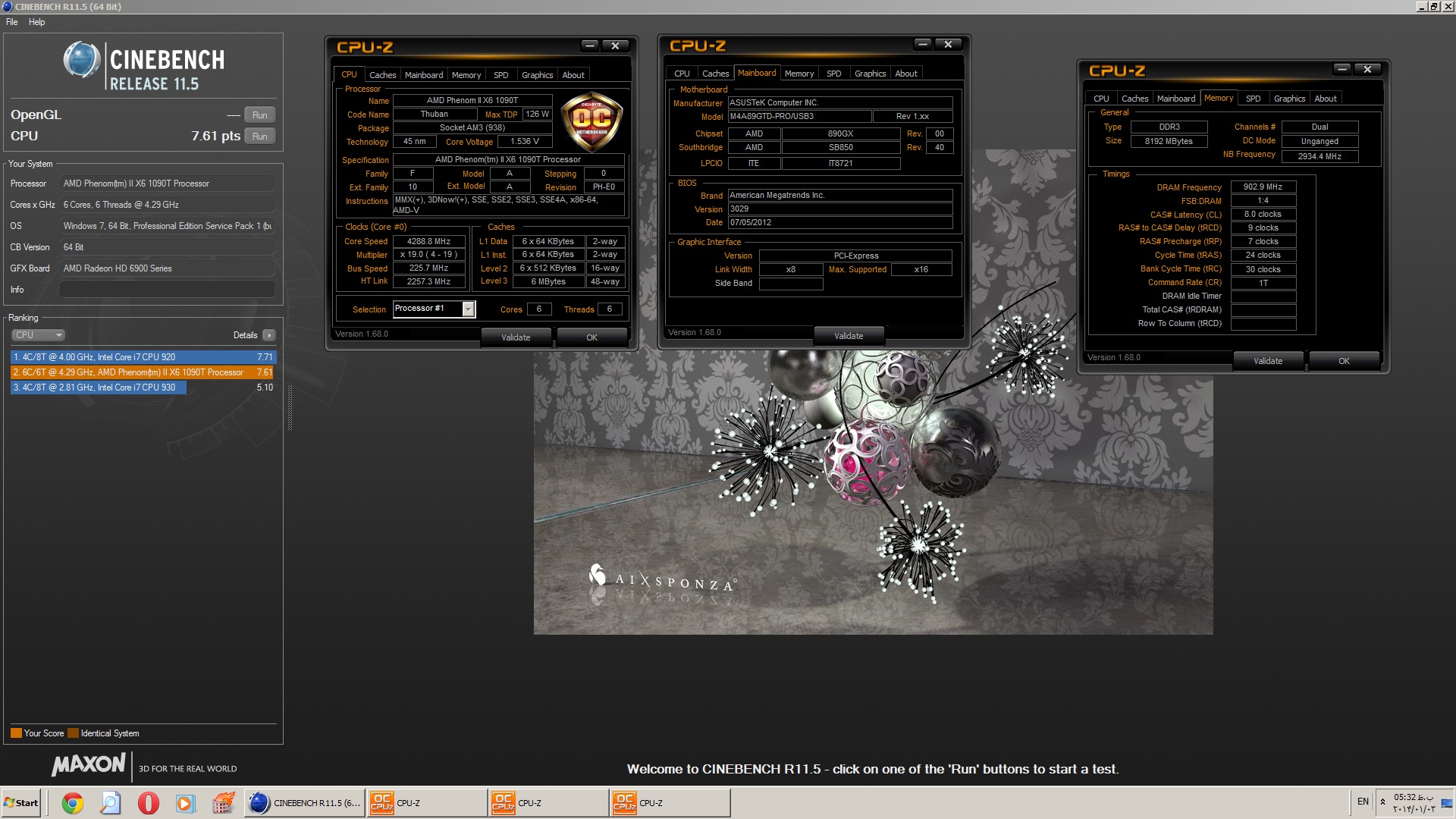Click the EN language indicator in tray
The width and height of the screenshot is (1456, 819).
click(1363, 802)
